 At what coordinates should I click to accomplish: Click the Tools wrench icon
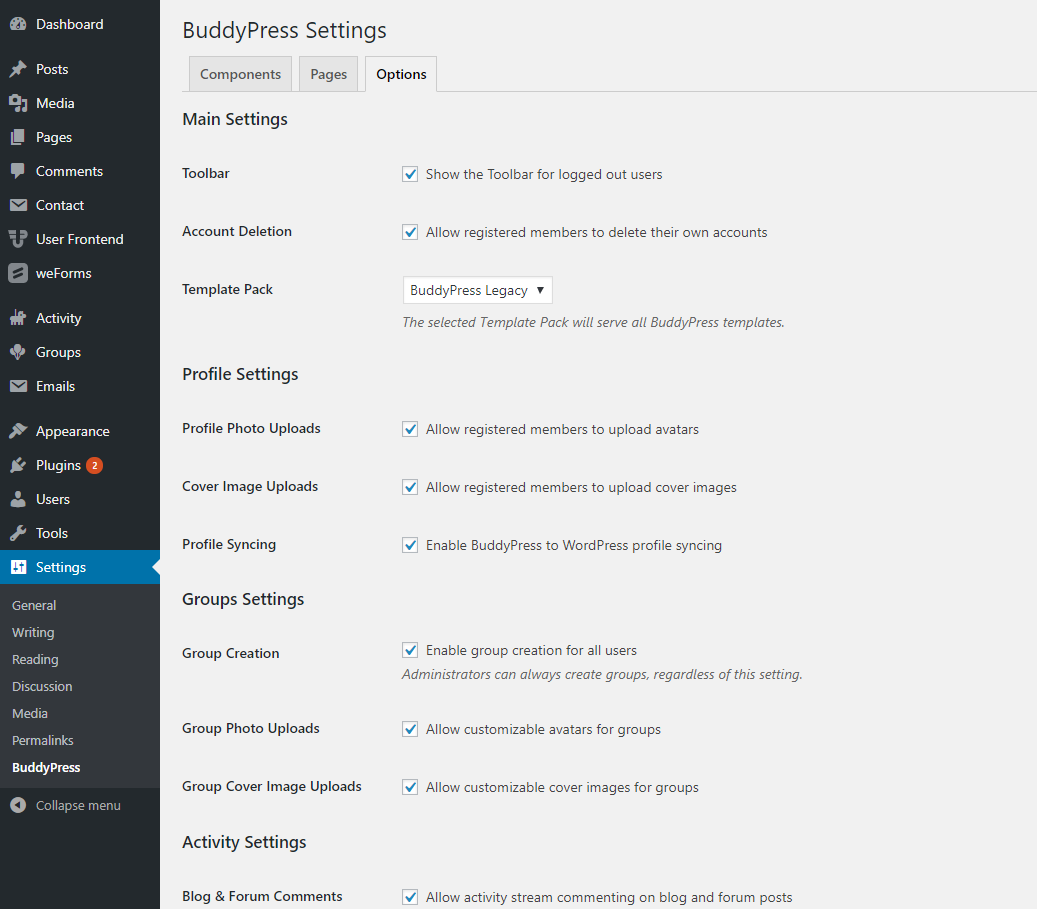coord(18,533)
